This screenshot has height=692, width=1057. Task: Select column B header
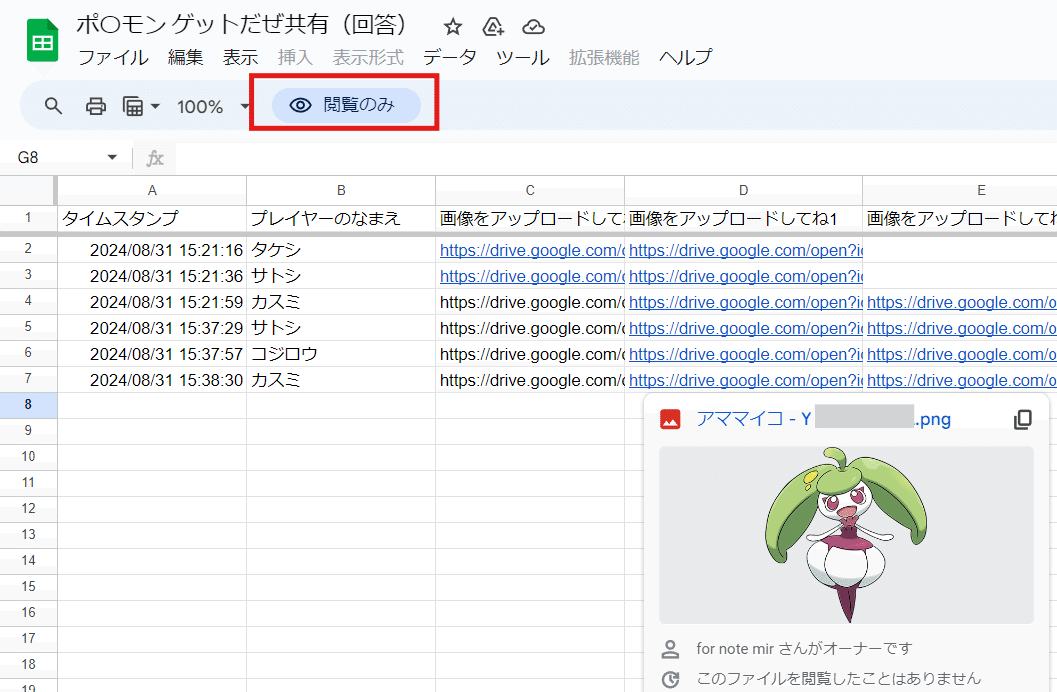click(x=341, y=191)
